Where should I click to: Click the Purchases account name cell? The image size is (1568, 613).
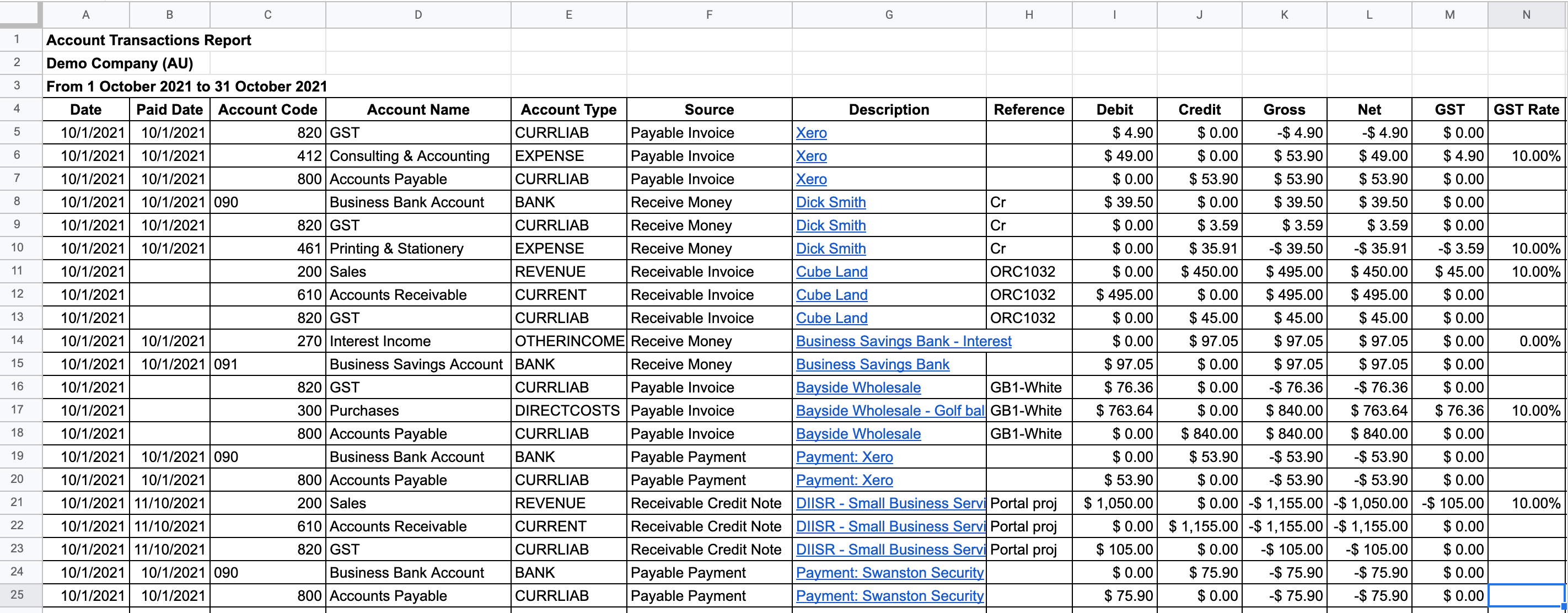point(418,410)
